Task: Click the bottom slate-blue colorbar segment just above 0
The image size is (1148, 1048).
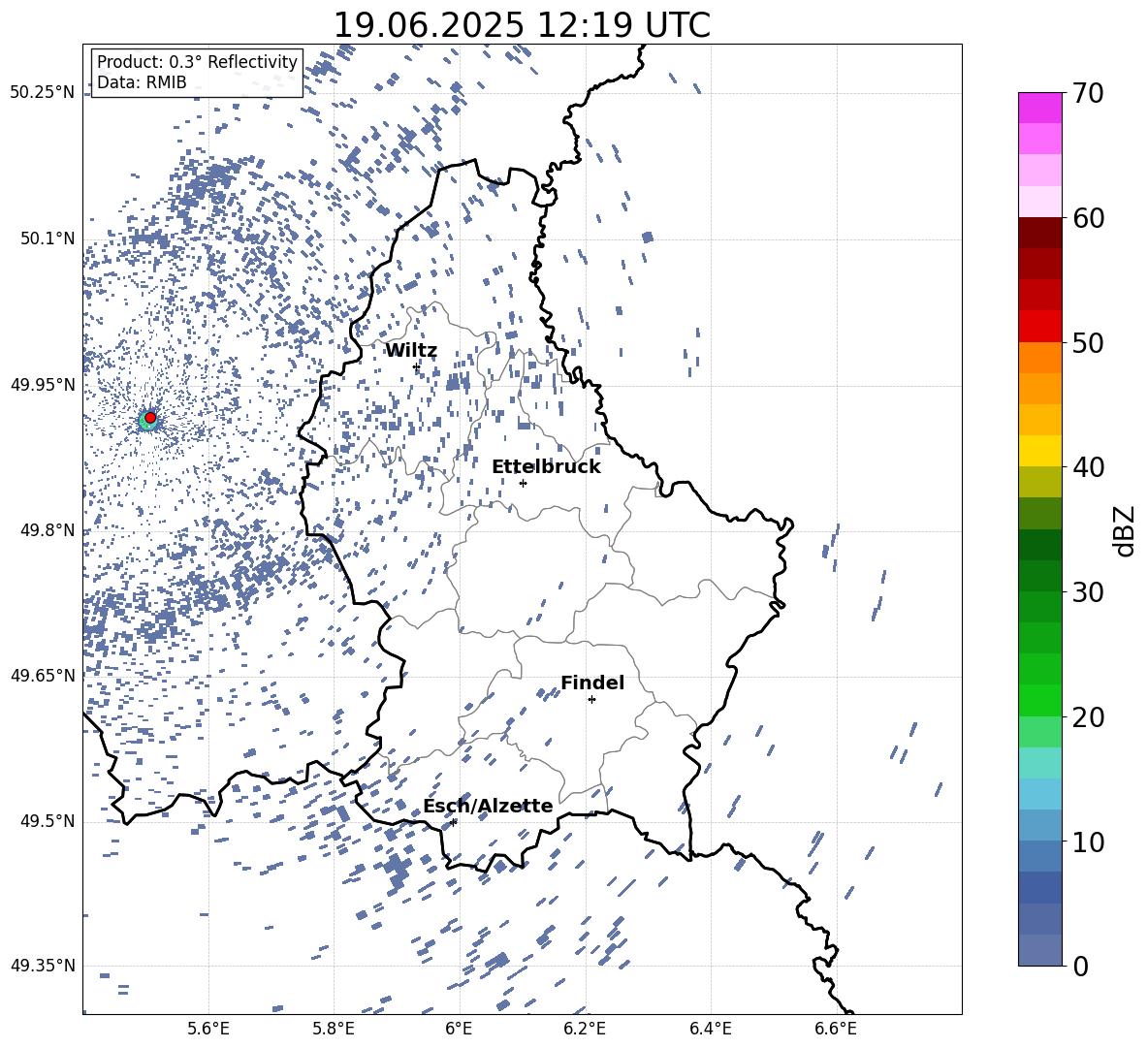Action: tap(1040, 950)
